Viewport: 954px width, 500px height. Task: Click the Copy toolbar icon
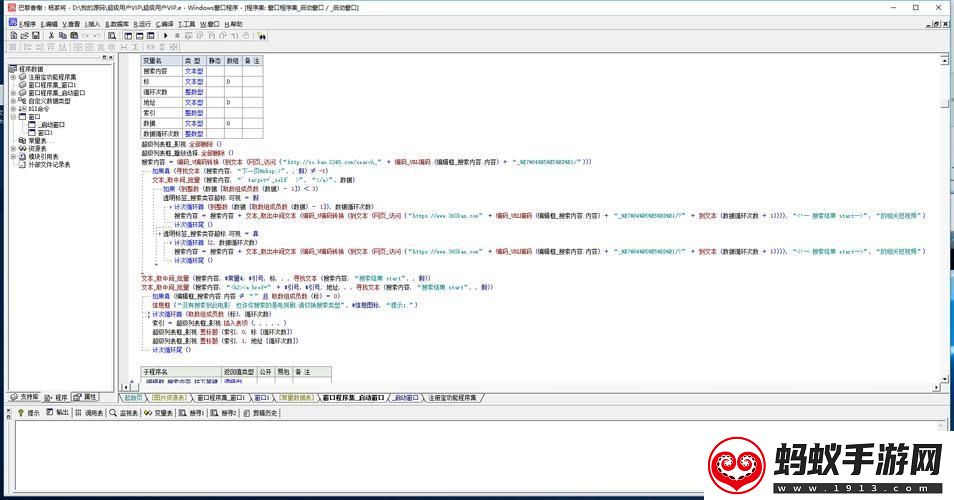63,36
